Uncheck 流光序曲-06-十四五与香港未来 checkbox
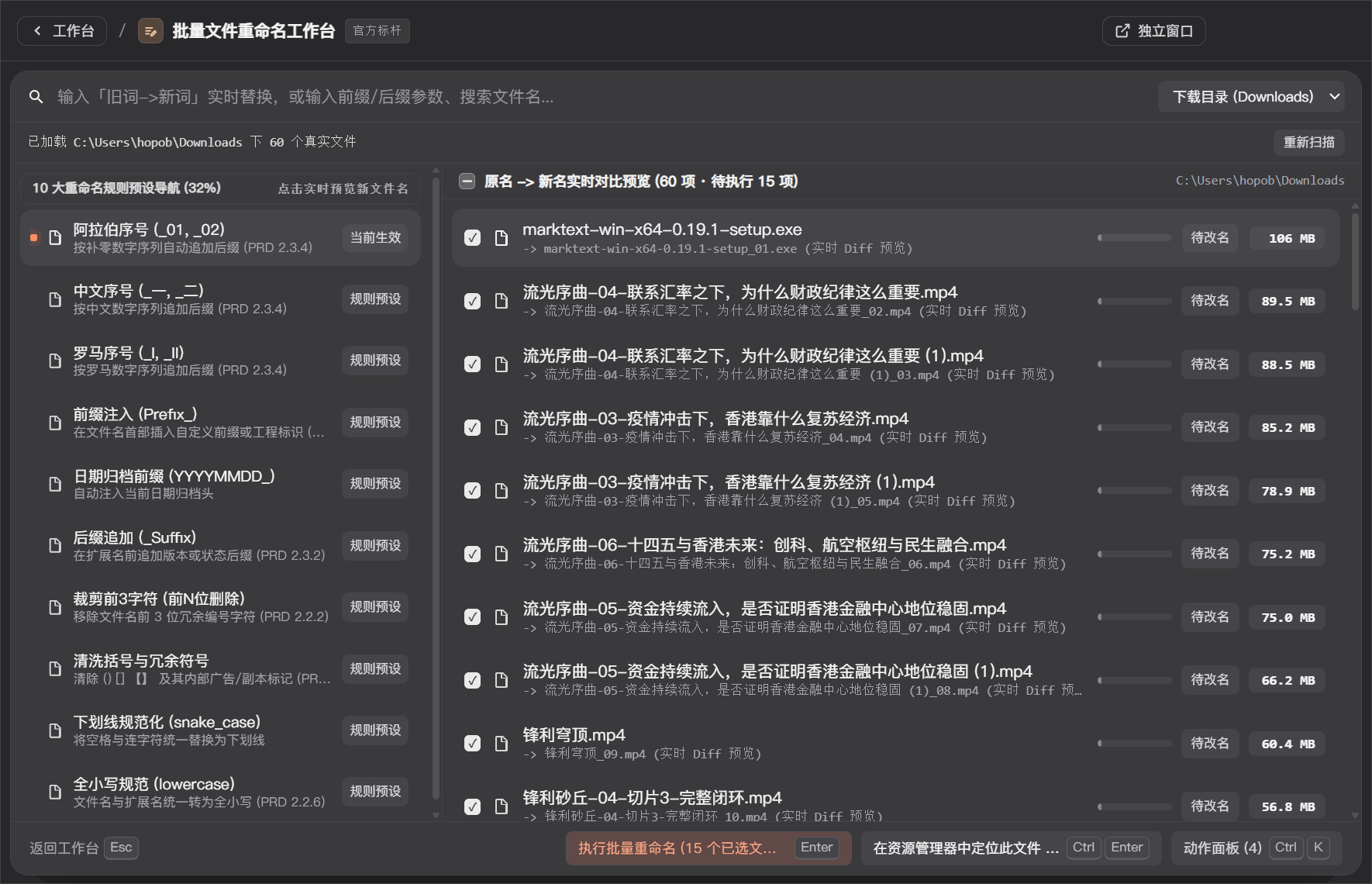 pyautogui.click(x=472, y=554)
